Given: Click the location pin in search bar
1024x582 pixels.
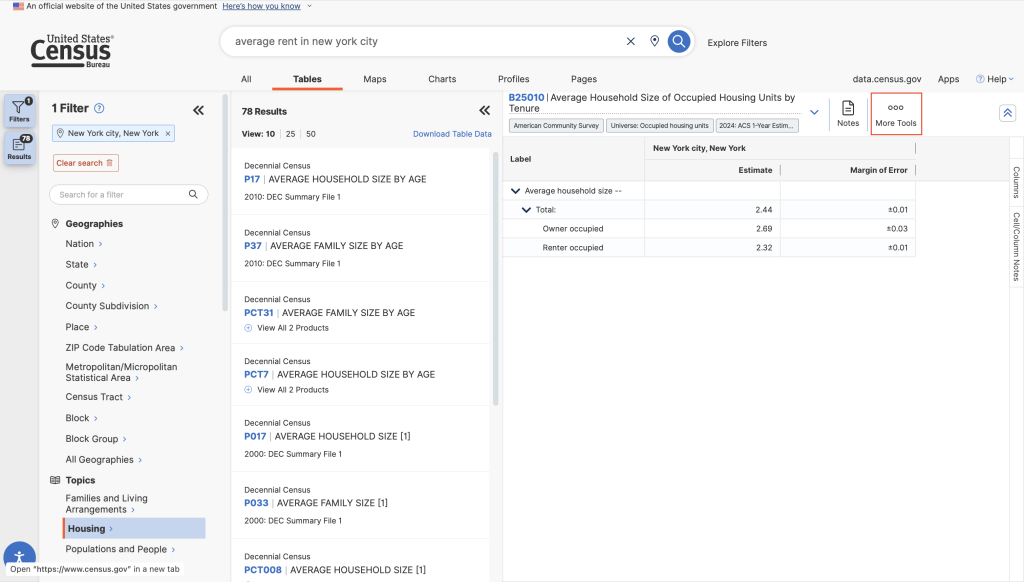Looking at the screenshot, I should click(x=654, y=42).
